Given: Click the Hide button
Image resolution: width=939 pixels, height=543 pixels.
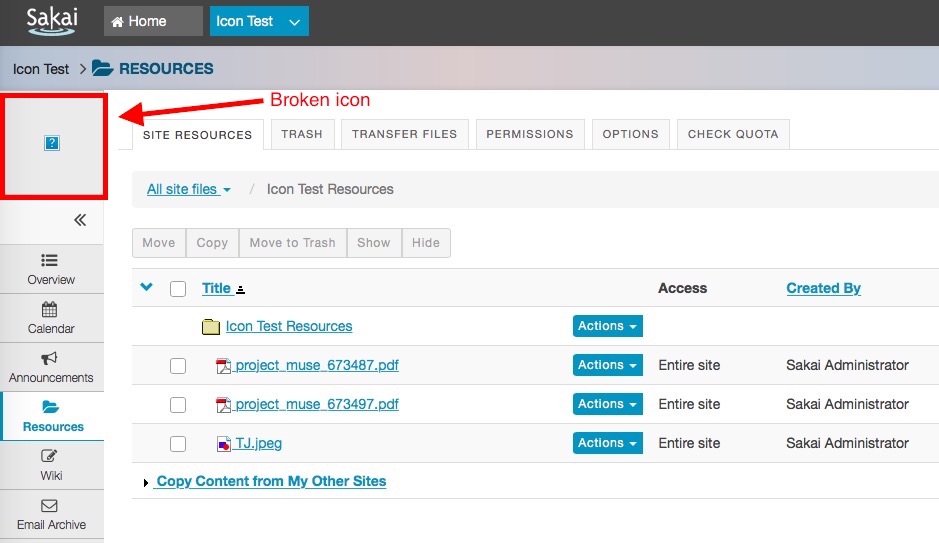Looking at the screenshot, I should [x=426, y=242].
